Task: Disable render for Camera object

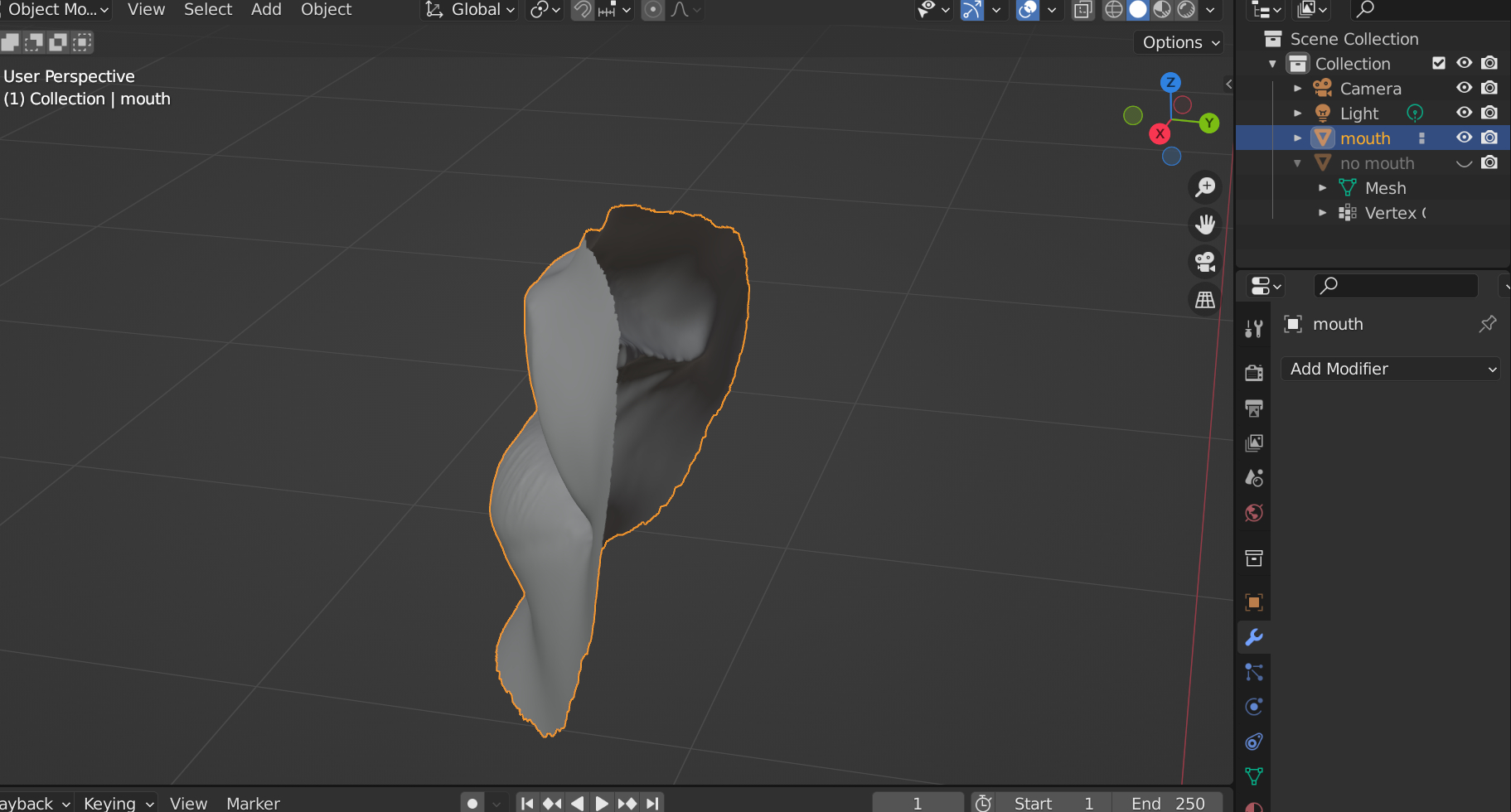Action: pos(1489,88)
